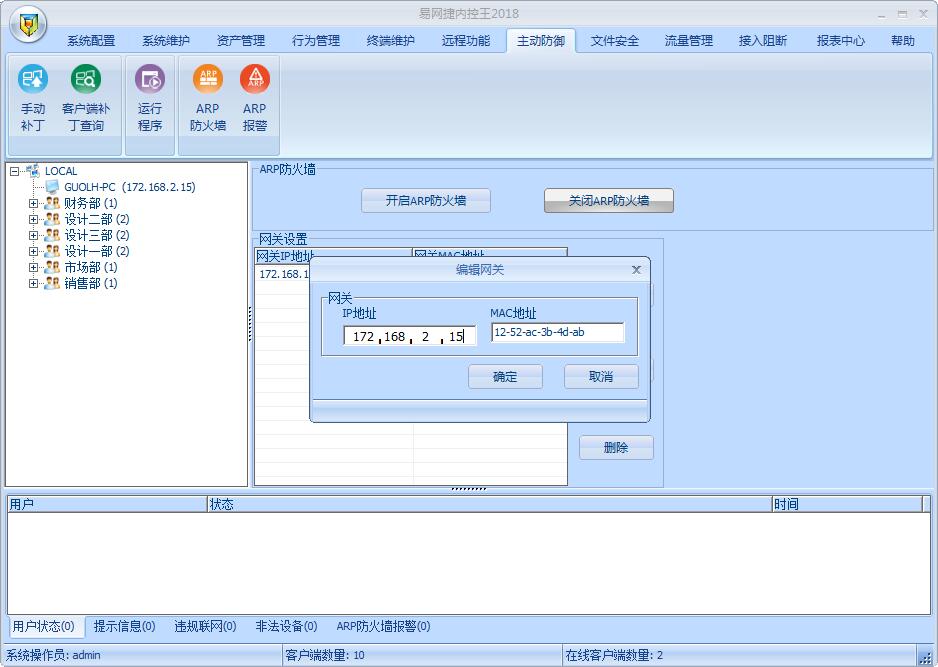Click the 销售部 group icon
Screen dimensions: 938x667
click(x=52, y=283)
